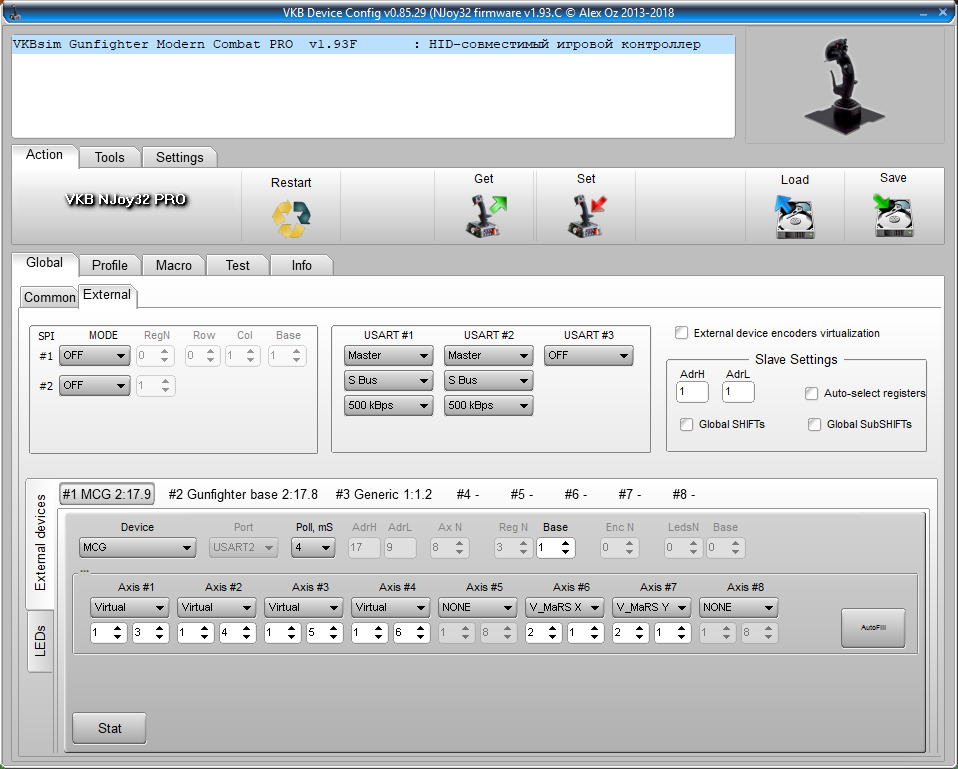The height and width of the screenshot is (769, 958).
Task: Open the USART #1 Master mode dropdown
Action: tap(388, 356)
